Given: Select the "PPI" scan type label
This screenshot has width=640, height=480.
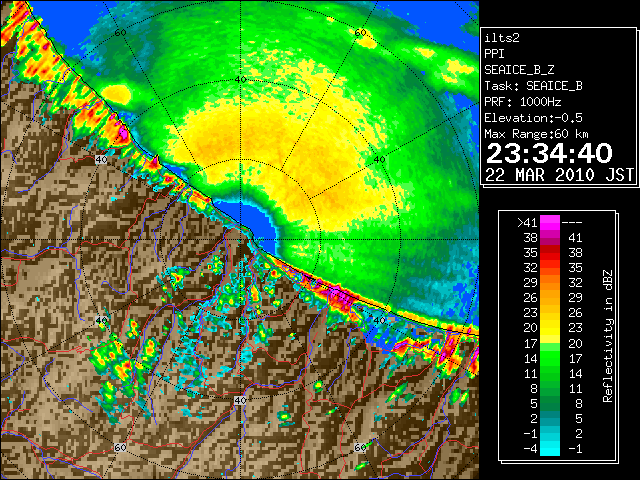Looking at the screenshot, I should [x=494, y=54].
